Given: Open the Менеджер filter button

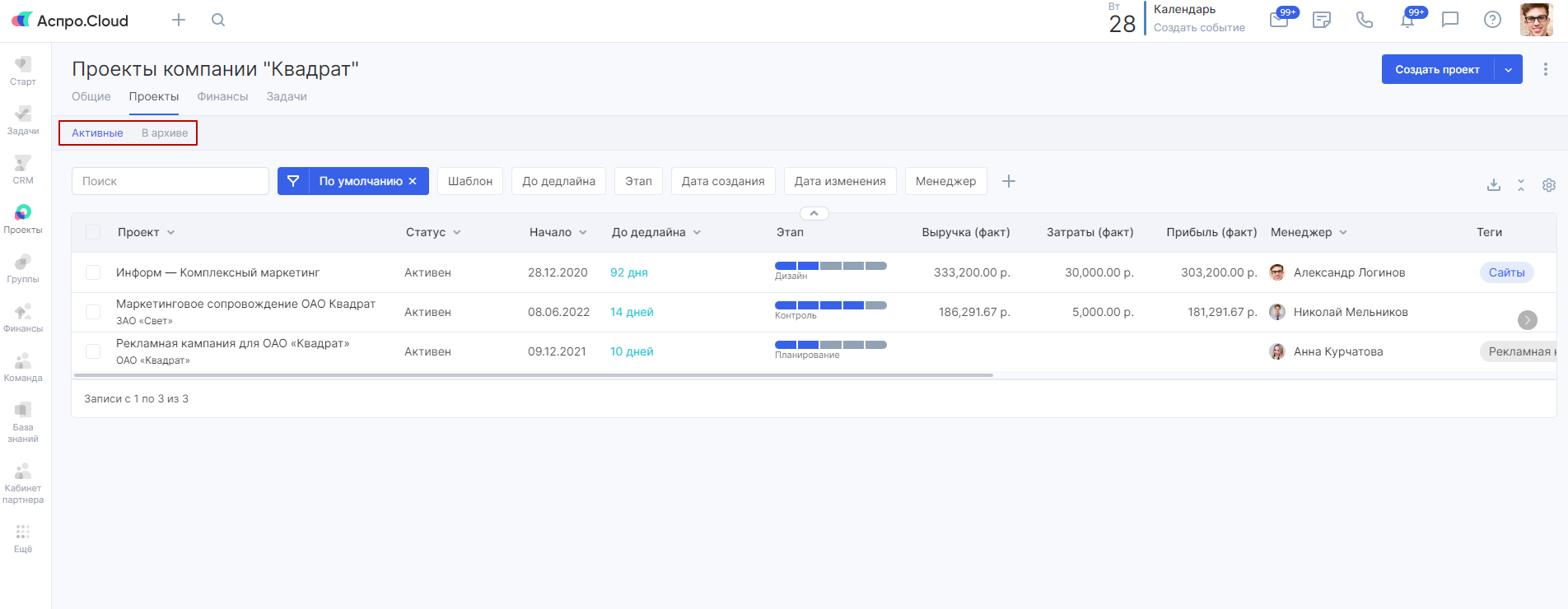Looking at the screenshot, I should [945, 181].
